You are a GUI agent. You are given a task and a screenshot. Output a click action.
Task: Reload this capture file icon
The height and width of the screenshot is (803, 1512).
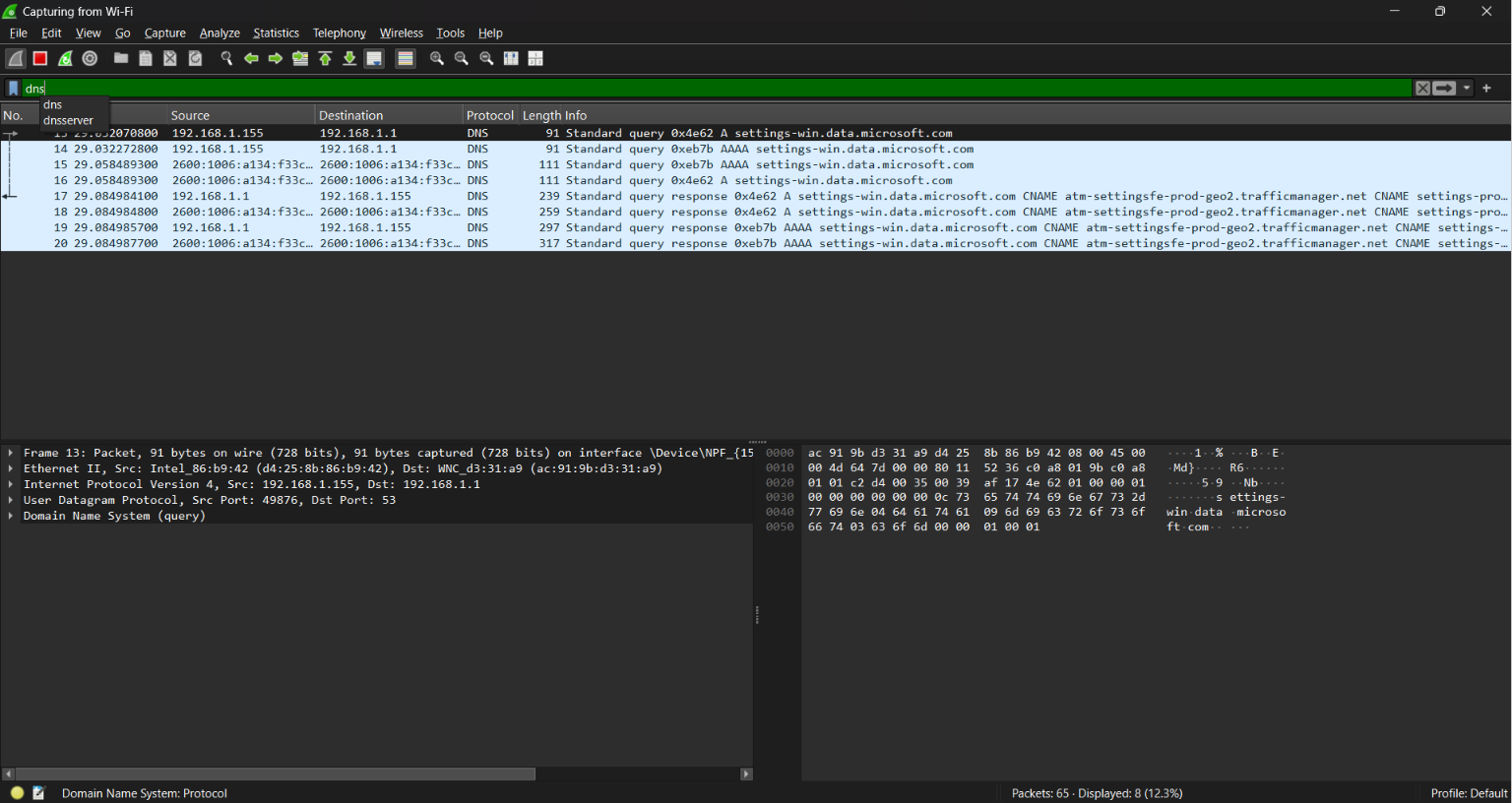(x=195, y=59)
